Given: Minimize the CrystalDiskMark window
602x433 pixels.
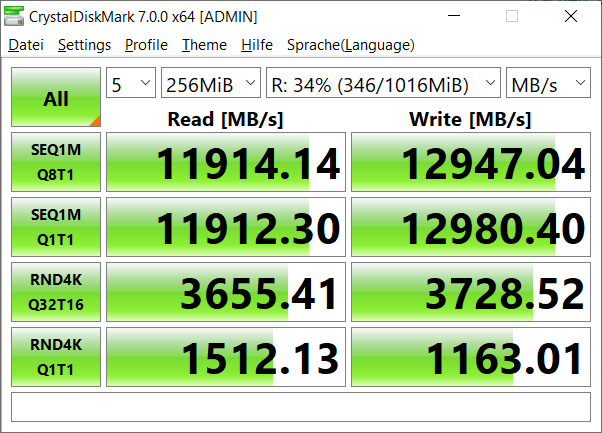Looking at the screenshot, I should coord(454,16).
